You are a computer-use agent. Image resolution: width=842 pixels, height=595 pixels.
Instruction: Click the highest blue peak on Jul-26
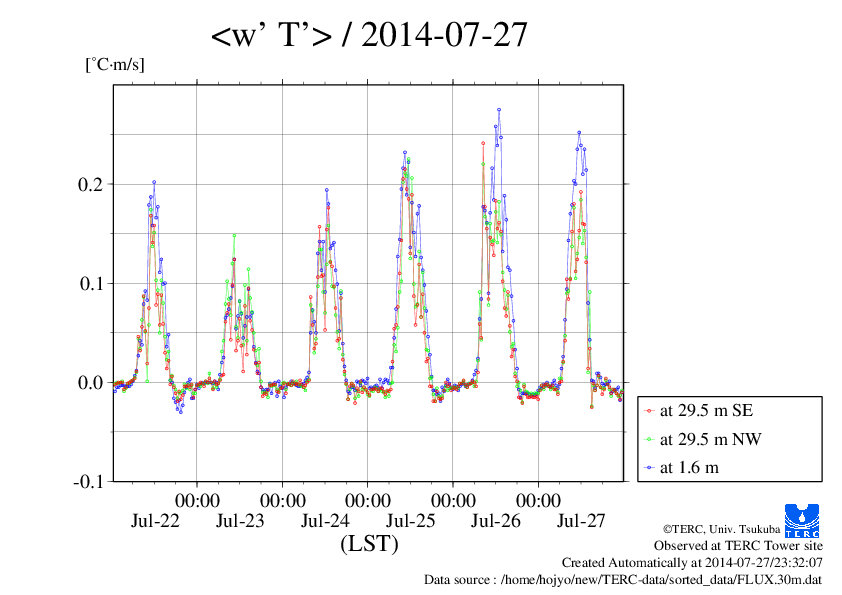point(499,110)
